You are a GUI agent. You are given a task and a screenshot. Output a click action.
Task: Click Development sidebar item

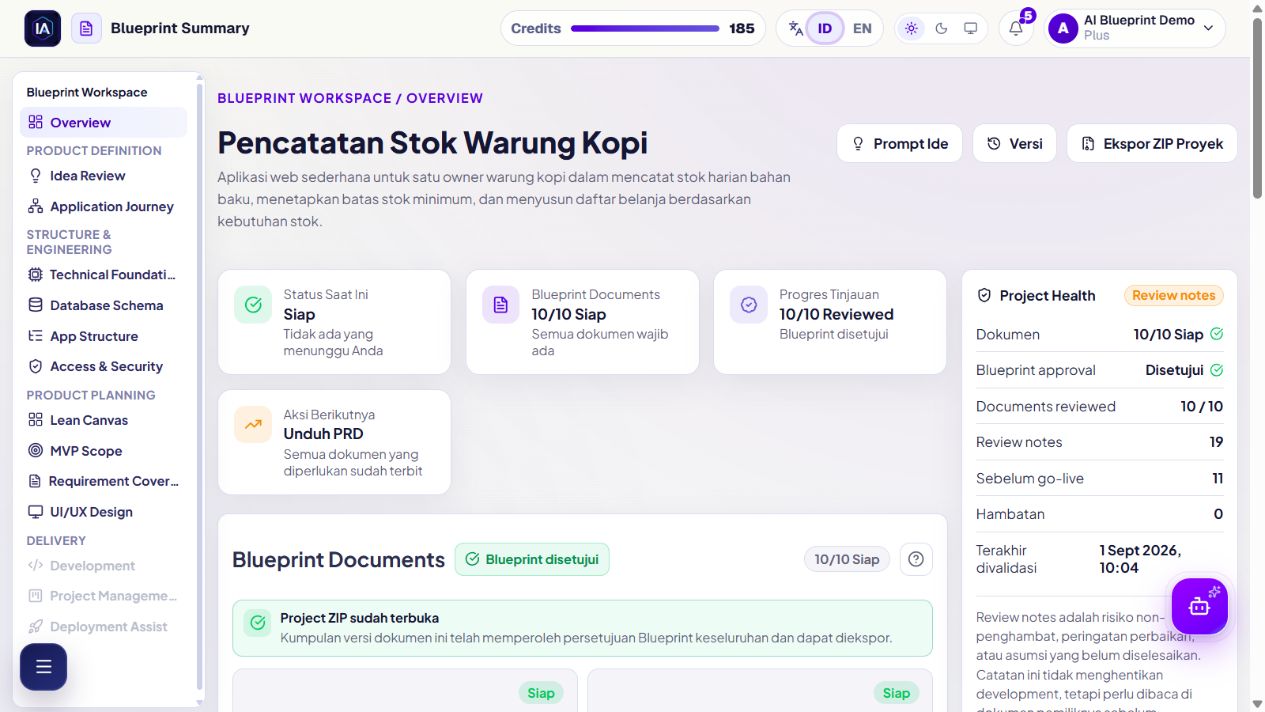click(x=103, y=565)
